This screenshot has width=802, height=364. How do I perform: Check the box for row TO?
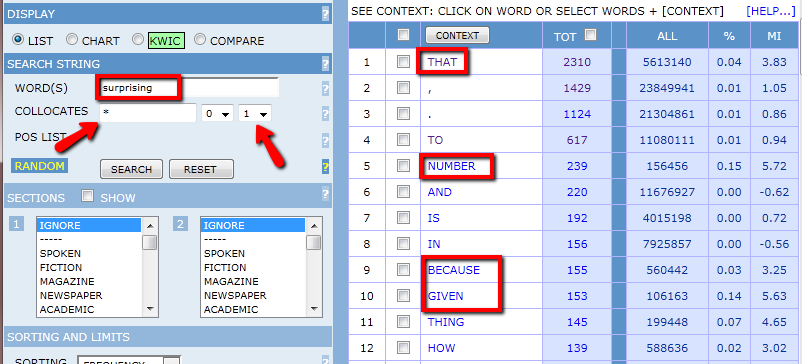click(404, 140)
